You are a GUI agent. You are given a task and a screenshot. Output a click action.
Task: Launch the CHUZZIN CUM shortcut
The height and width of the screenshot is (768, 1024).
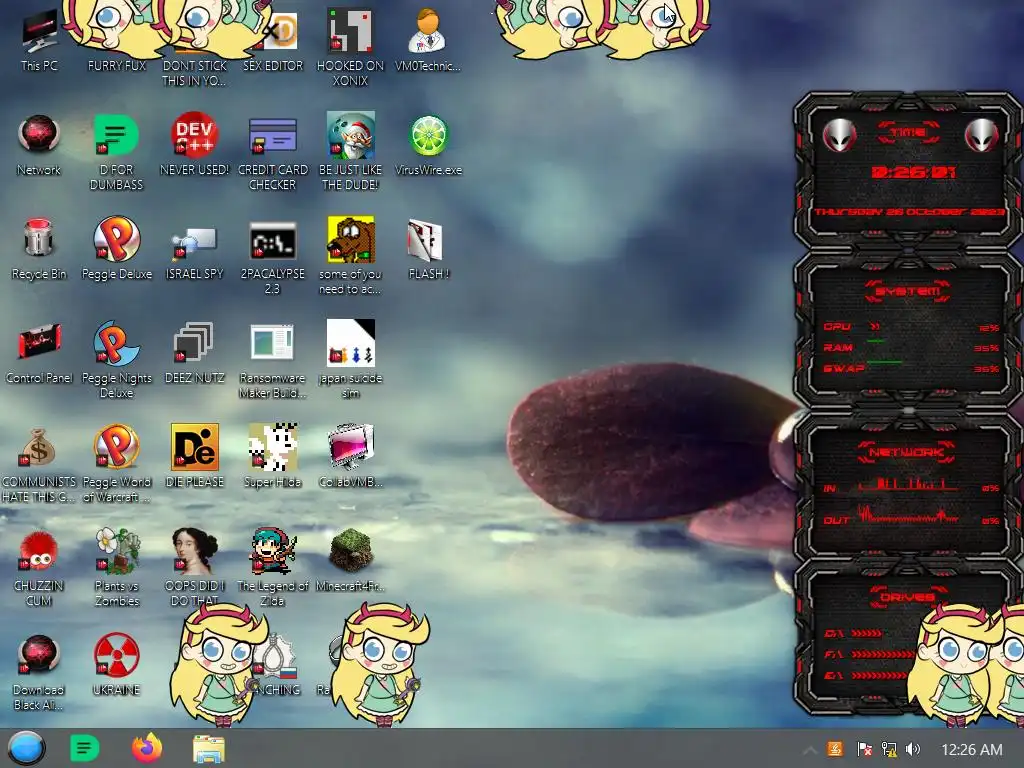click(39, 568)
